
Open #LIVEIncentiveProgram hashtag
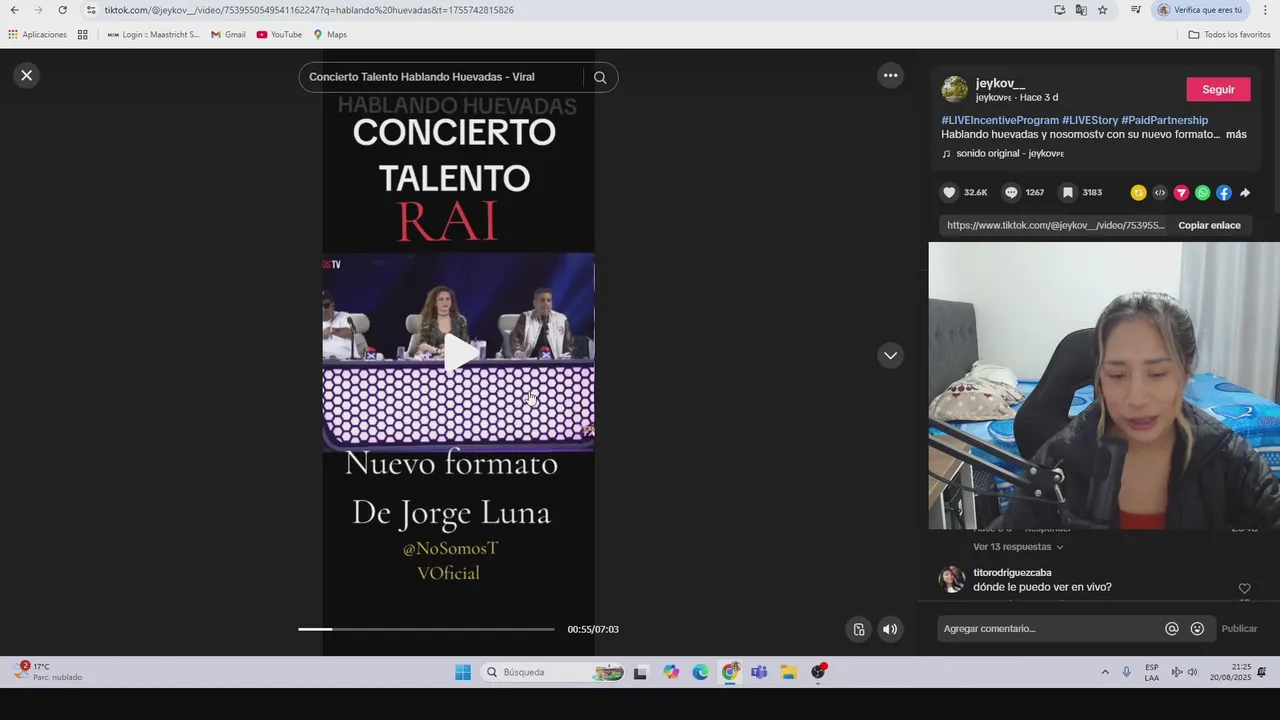[x=1000, y=120]
